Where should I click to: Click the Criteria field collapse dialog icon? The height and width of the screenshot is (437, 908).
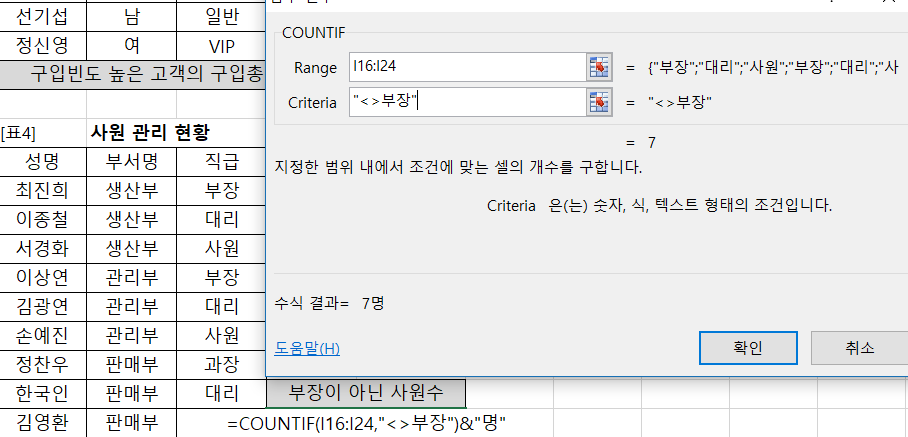pos(599,102)
